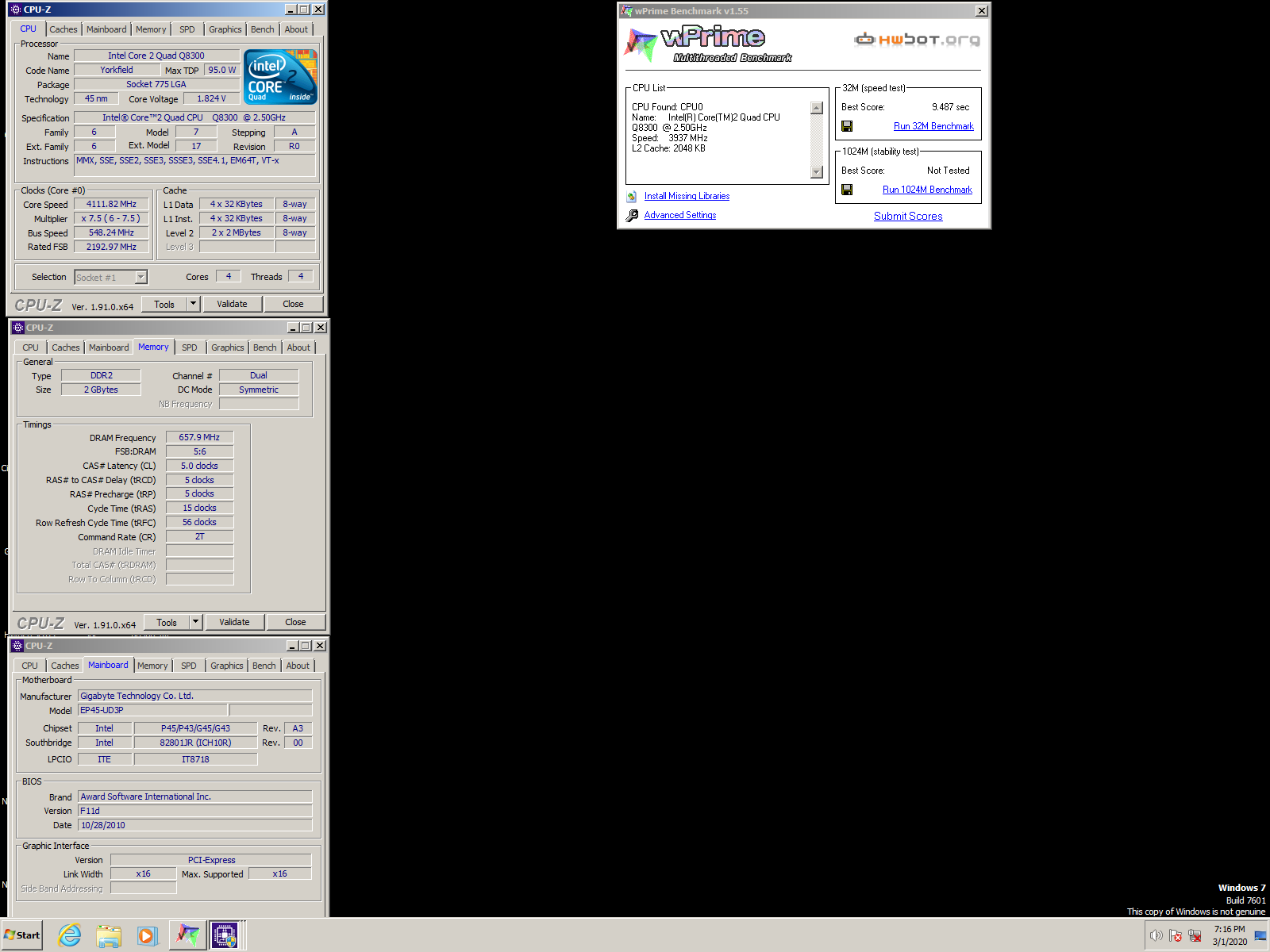The width and height of the screenshot is (1270, 952).
Task: Open the Socket #1 selection combo box
Action: click(111, 278)
